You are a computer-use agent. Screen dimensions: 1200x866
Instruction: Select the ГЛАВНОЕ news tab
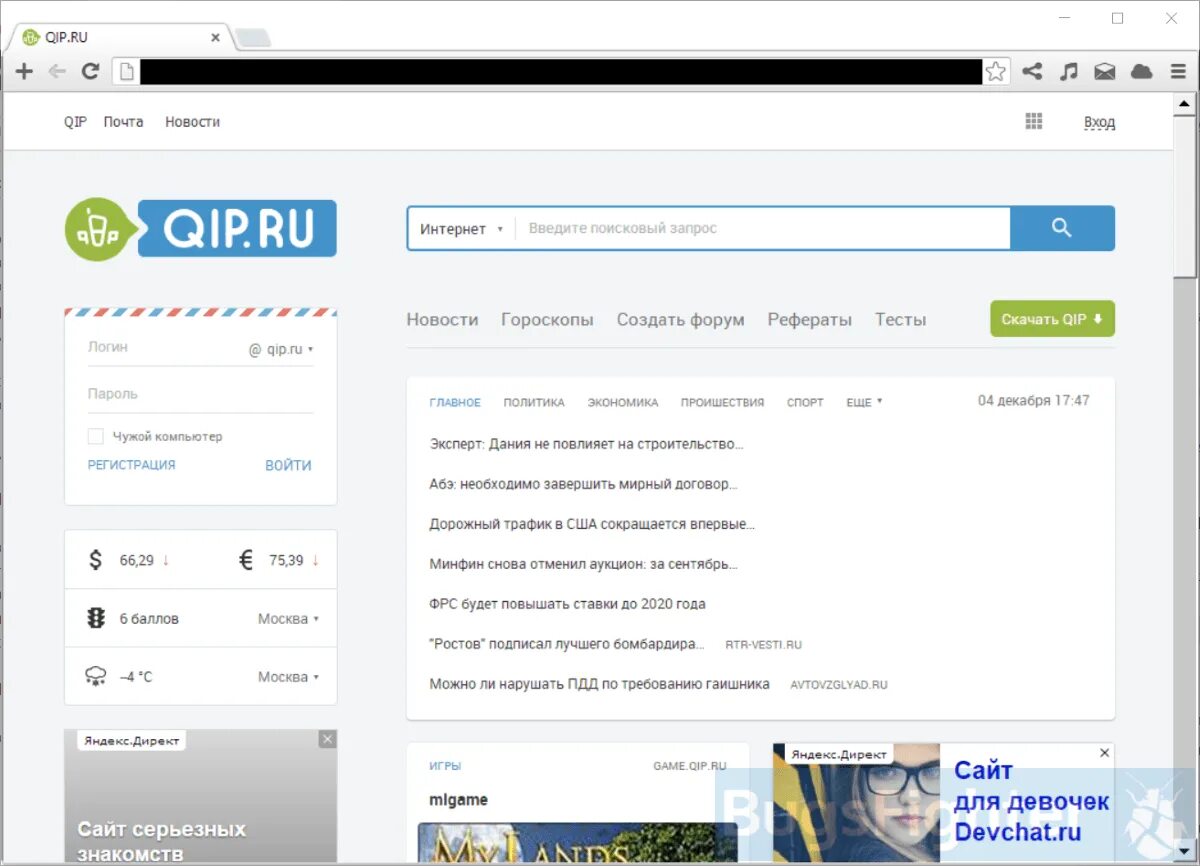[455, 402]
